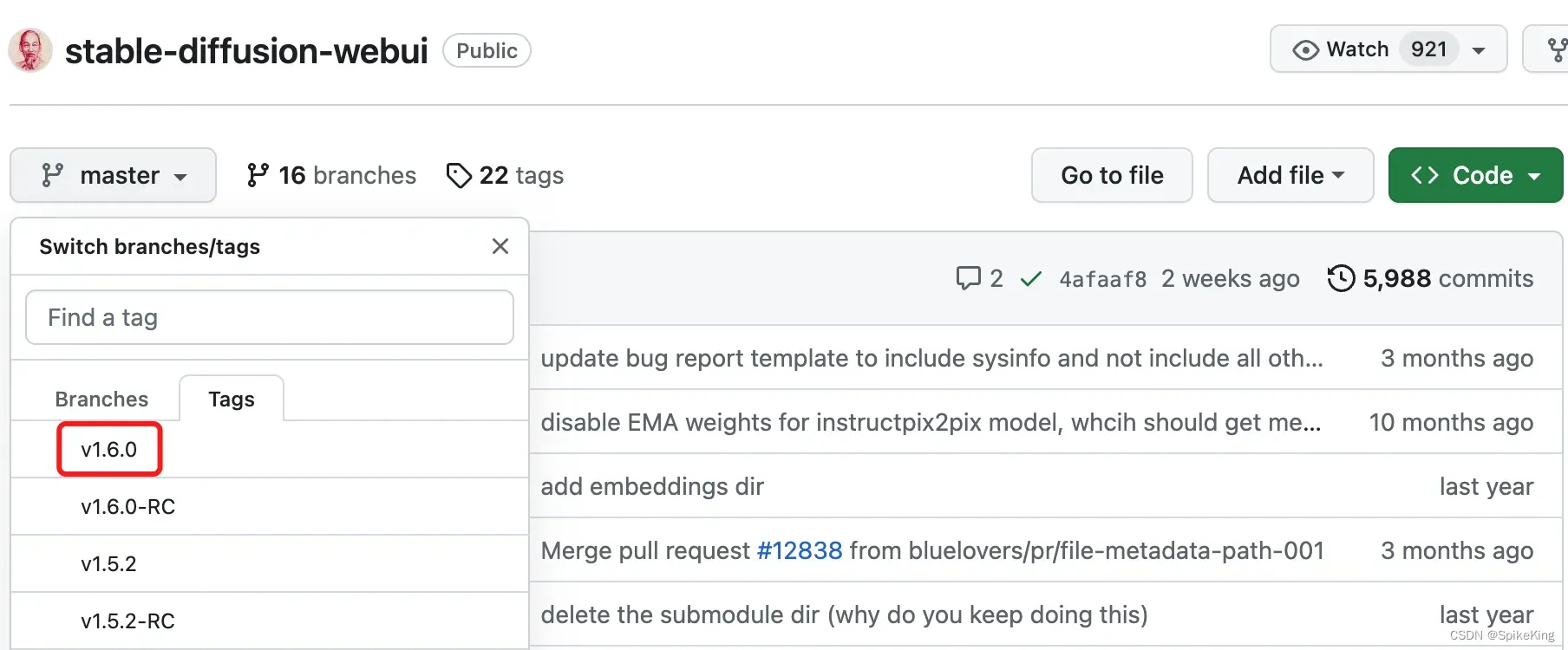Select tag v1.5.2-RC
Viewport: 1568px width, 650px height.
270,621
